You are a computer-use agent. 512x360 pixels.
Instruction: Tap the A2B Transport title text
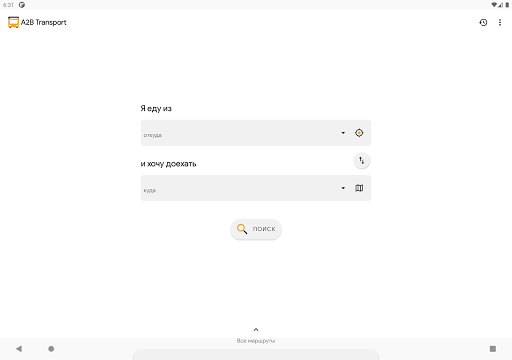(x=44, y=22)
